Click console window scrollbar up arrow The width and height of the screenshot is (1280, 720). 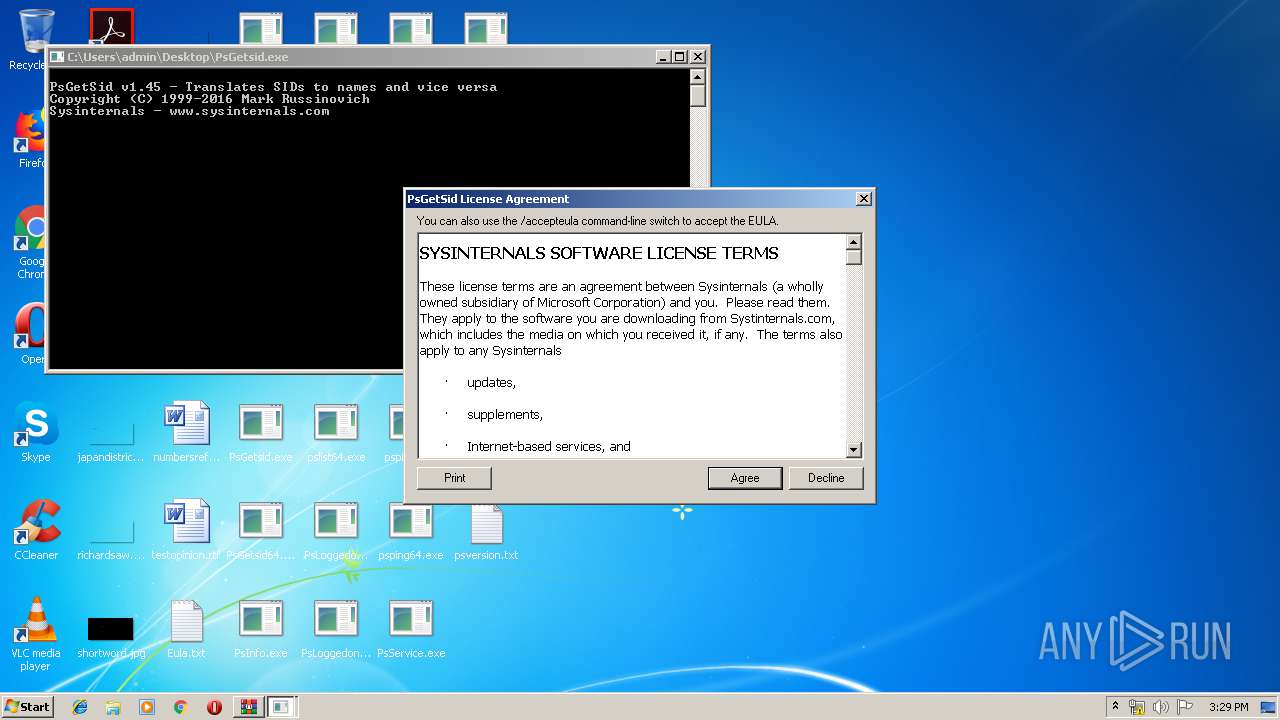click(x=698, y=77)
